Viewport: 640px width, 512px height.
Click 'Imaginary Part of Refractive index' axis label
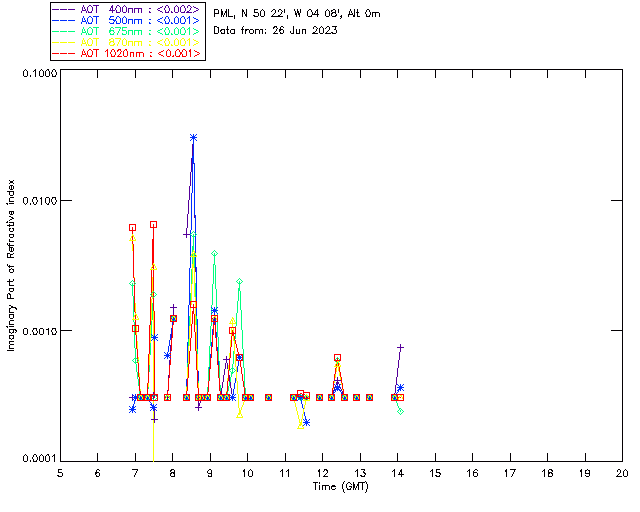[x=11, y=265]
